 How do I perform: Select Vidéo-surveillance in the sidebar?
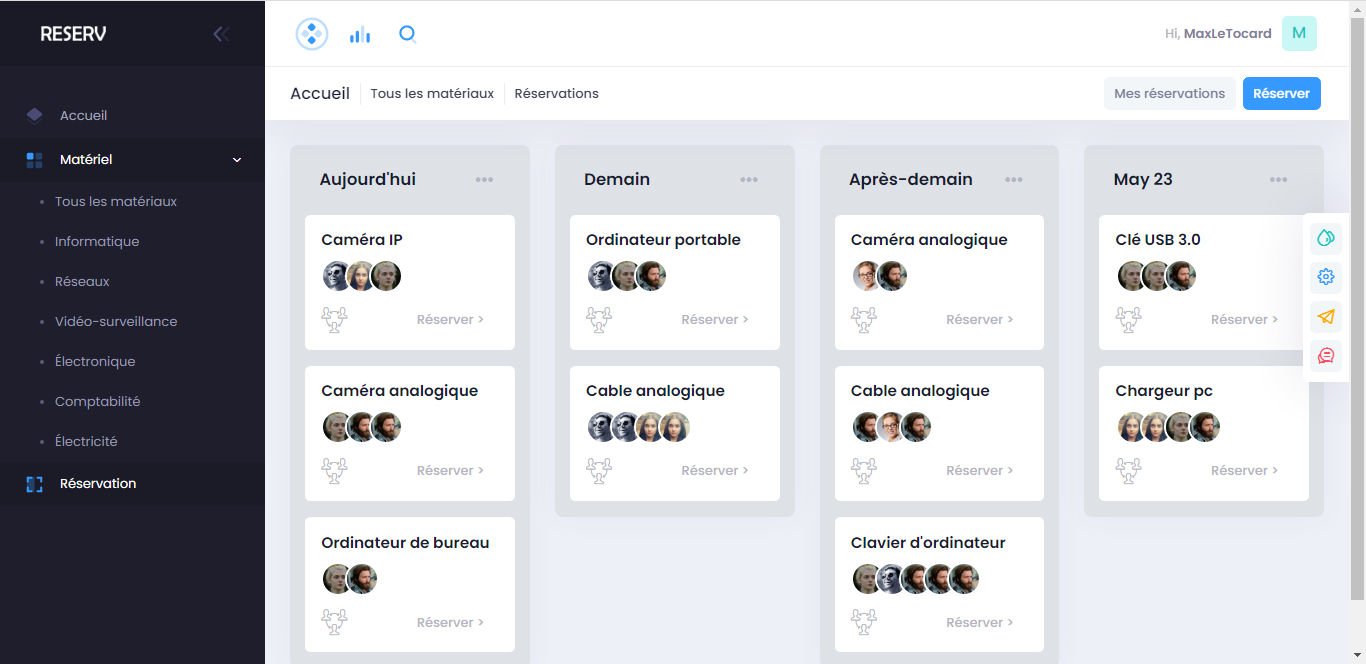(x=116, y=322)
